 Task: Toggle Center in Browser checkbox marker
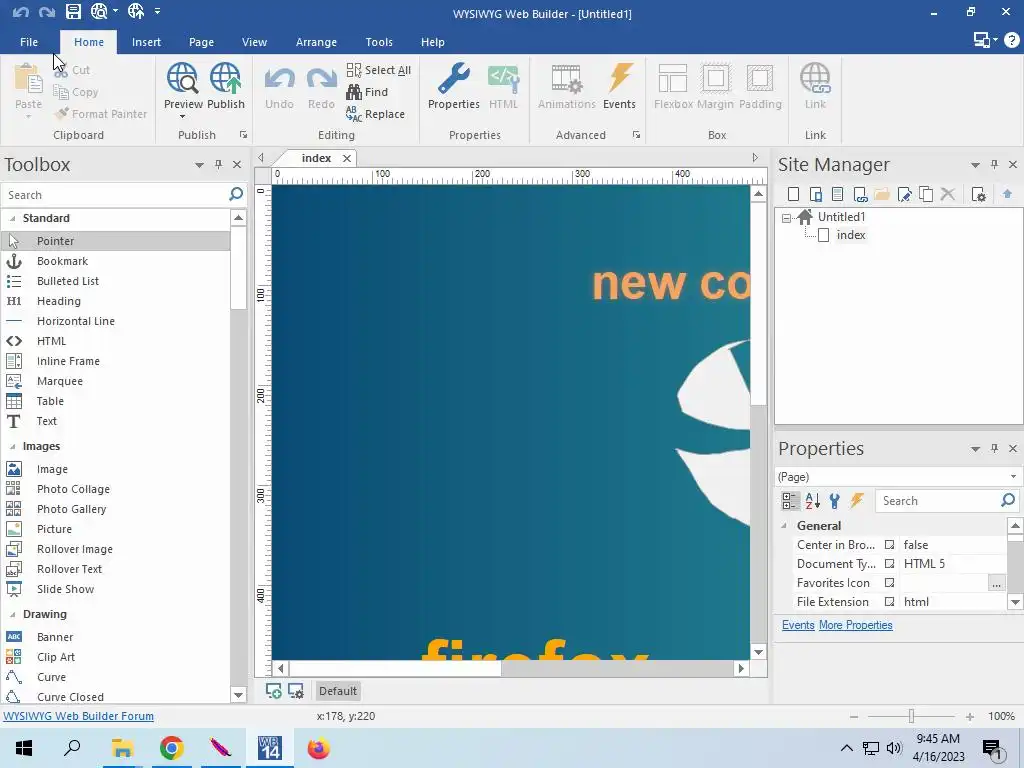[x=889, y=545]
